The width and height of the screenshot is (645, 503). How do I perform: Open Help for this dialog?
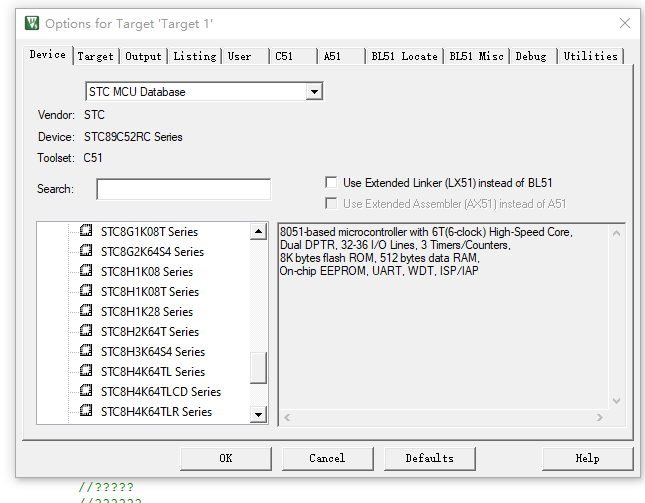(587, 459)
